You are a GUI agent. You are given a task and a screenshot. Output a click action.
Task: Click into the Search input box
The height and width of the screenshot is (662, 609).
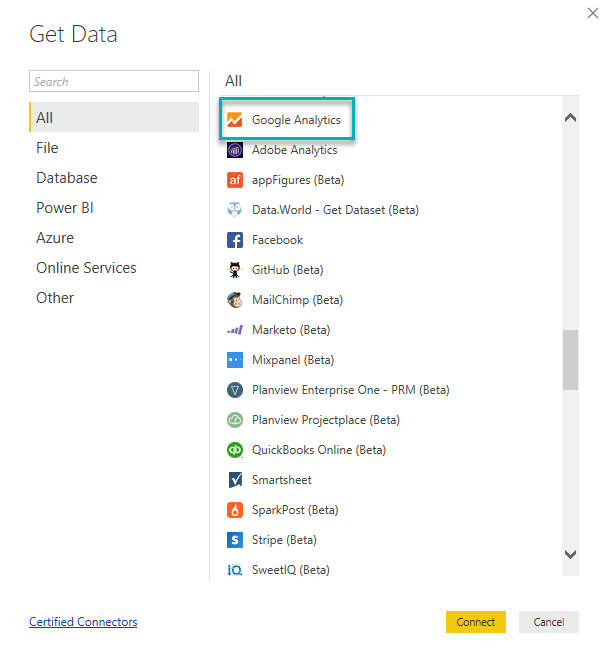pos(114,82)
